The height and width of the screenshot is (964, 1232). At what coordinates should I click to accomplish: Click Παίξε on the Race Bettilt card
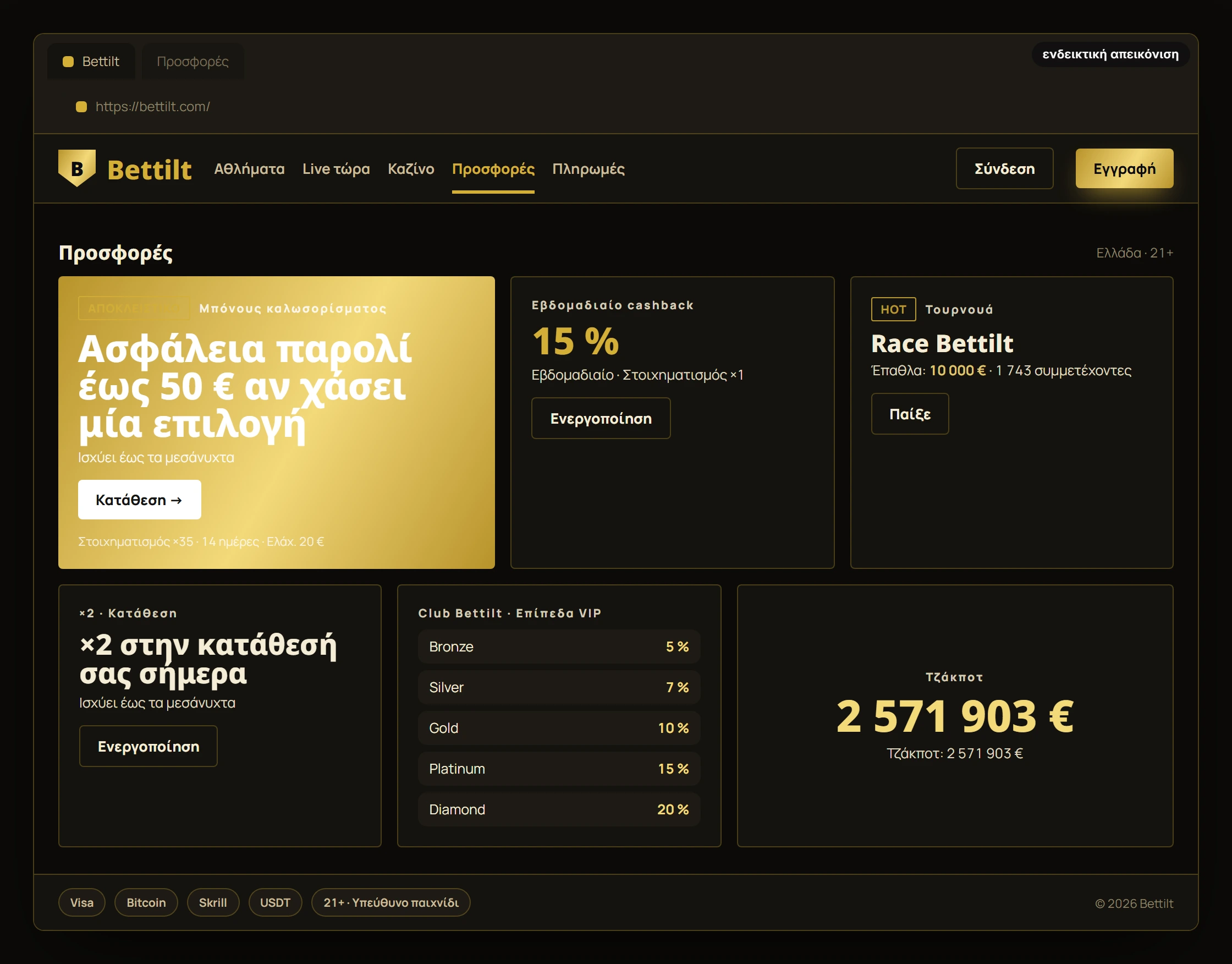click(x=909, y=414)
